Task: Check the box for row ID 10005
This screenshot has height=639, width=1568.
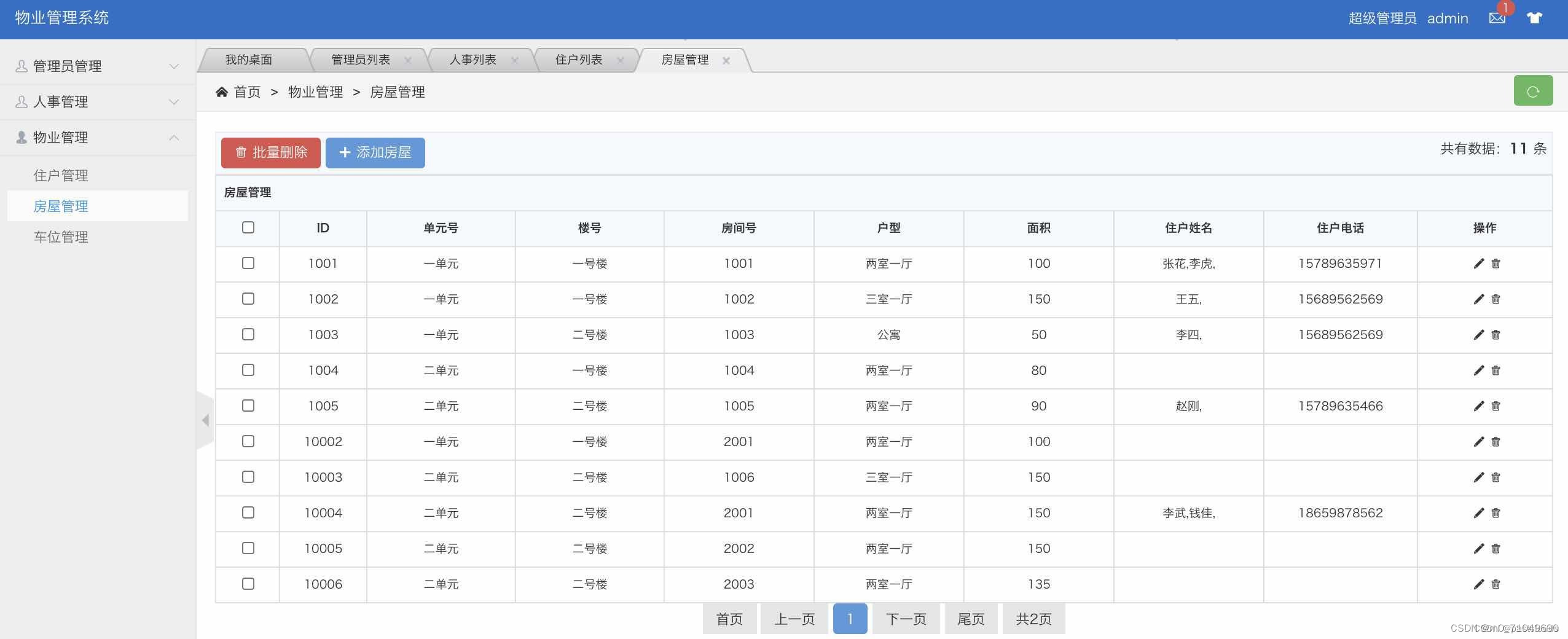Action: pyautogui.click(x=248, y=548)
